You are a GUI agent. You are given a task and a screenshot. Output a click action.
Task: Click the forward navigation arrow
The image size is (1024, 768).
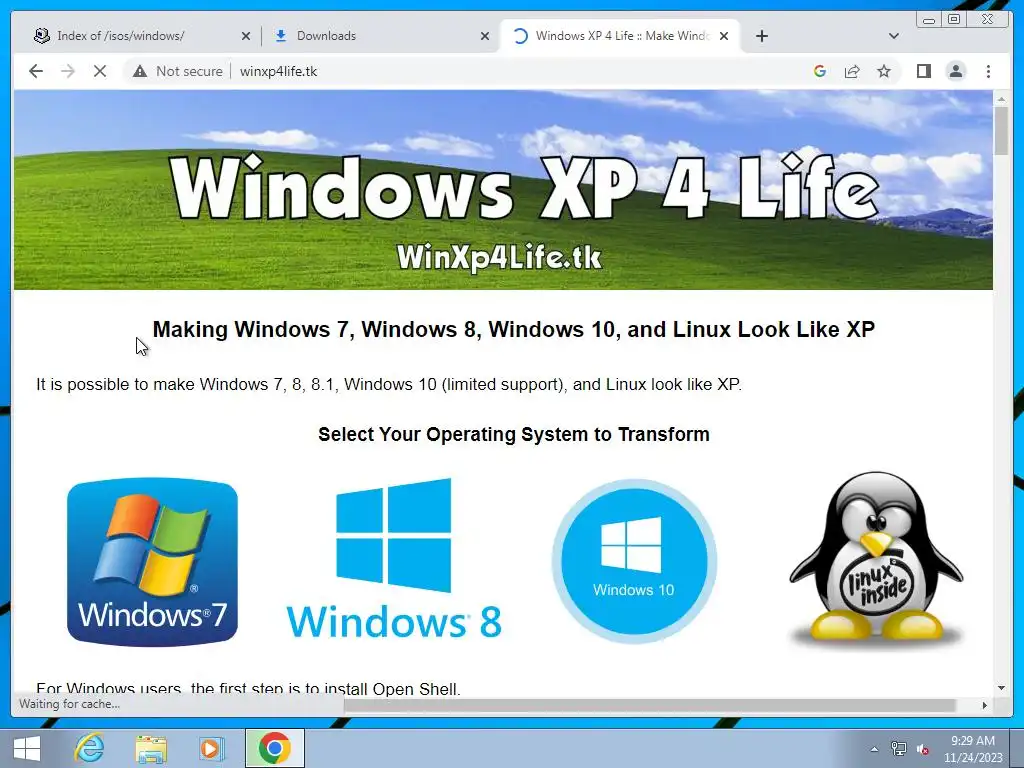click(68, 71)
